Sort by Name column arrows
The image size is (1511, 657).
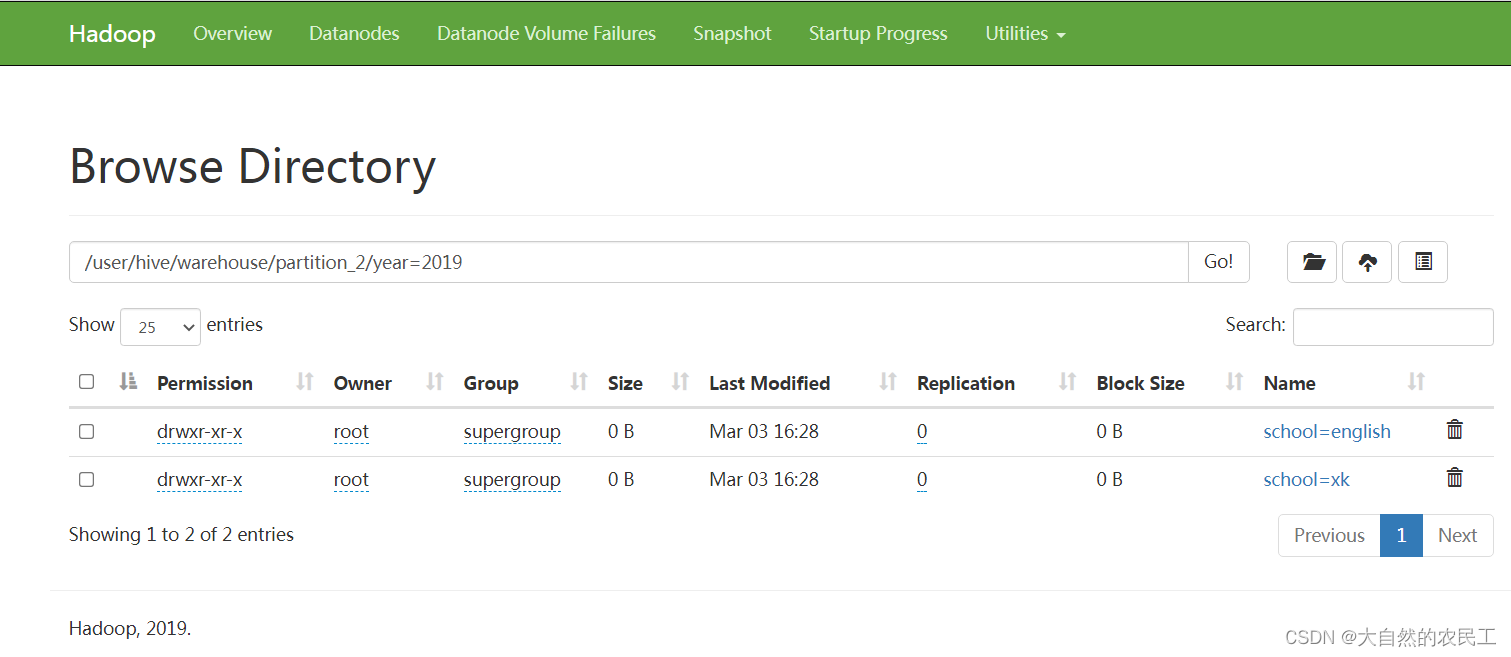(1416, 381)
